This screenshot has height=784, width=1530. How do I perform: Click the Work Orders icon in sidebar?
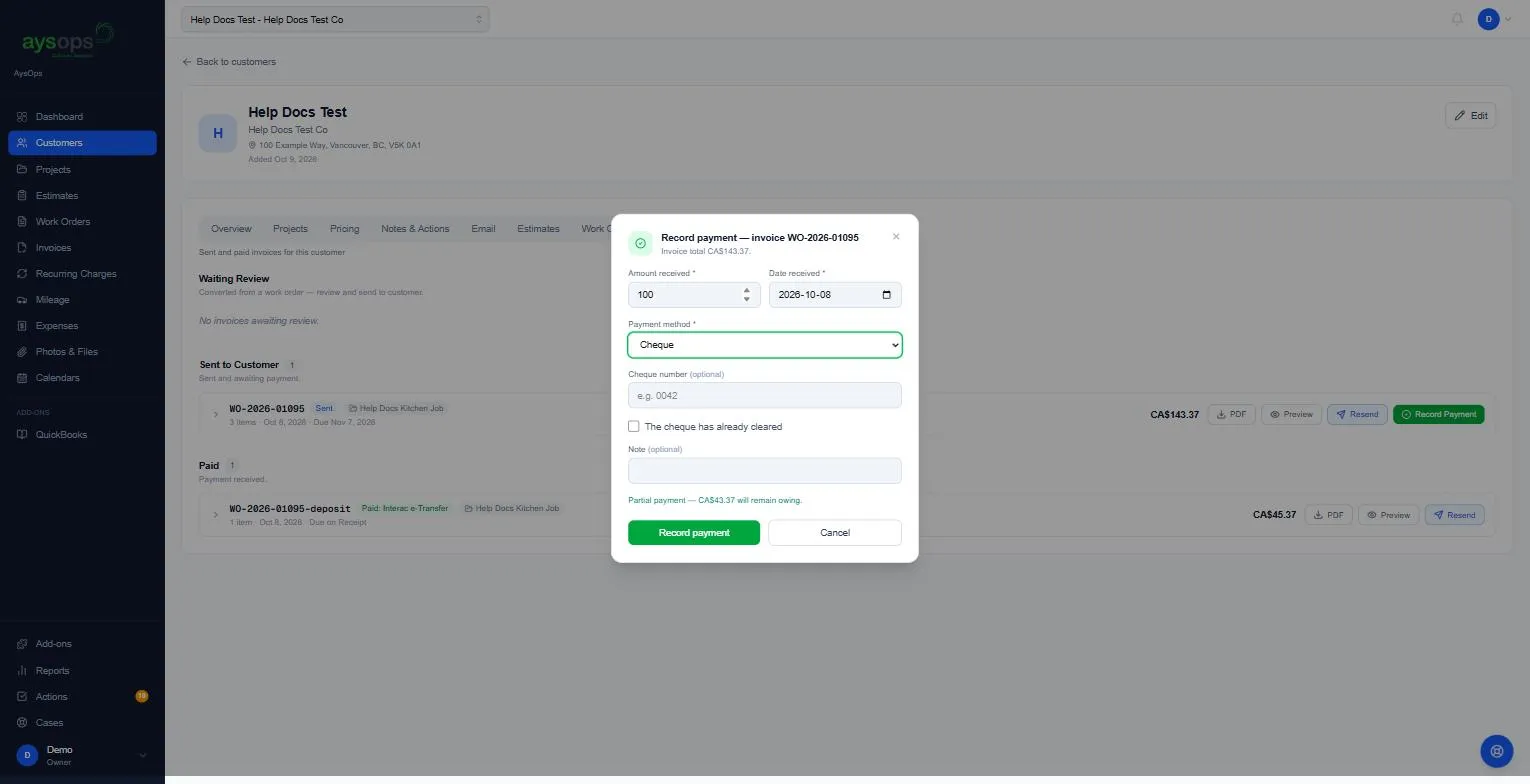pyautogui.click(x=22, y=222)
